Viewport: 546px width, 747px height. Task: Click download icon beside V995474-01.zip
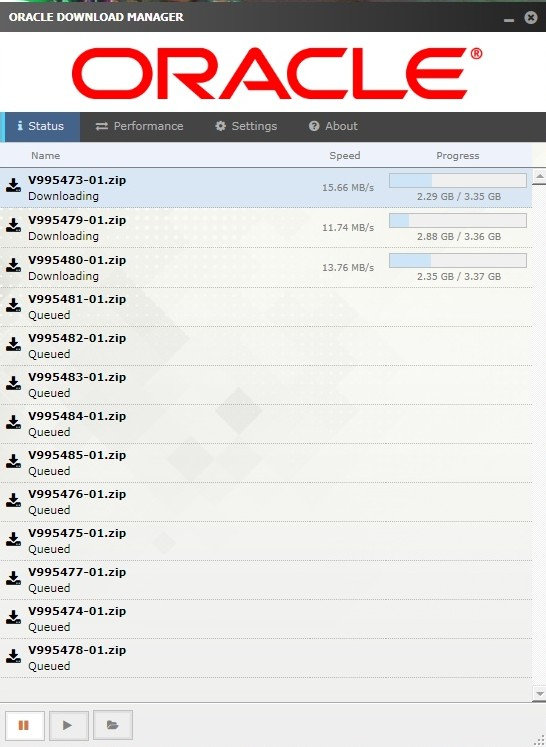coord(13,617)
